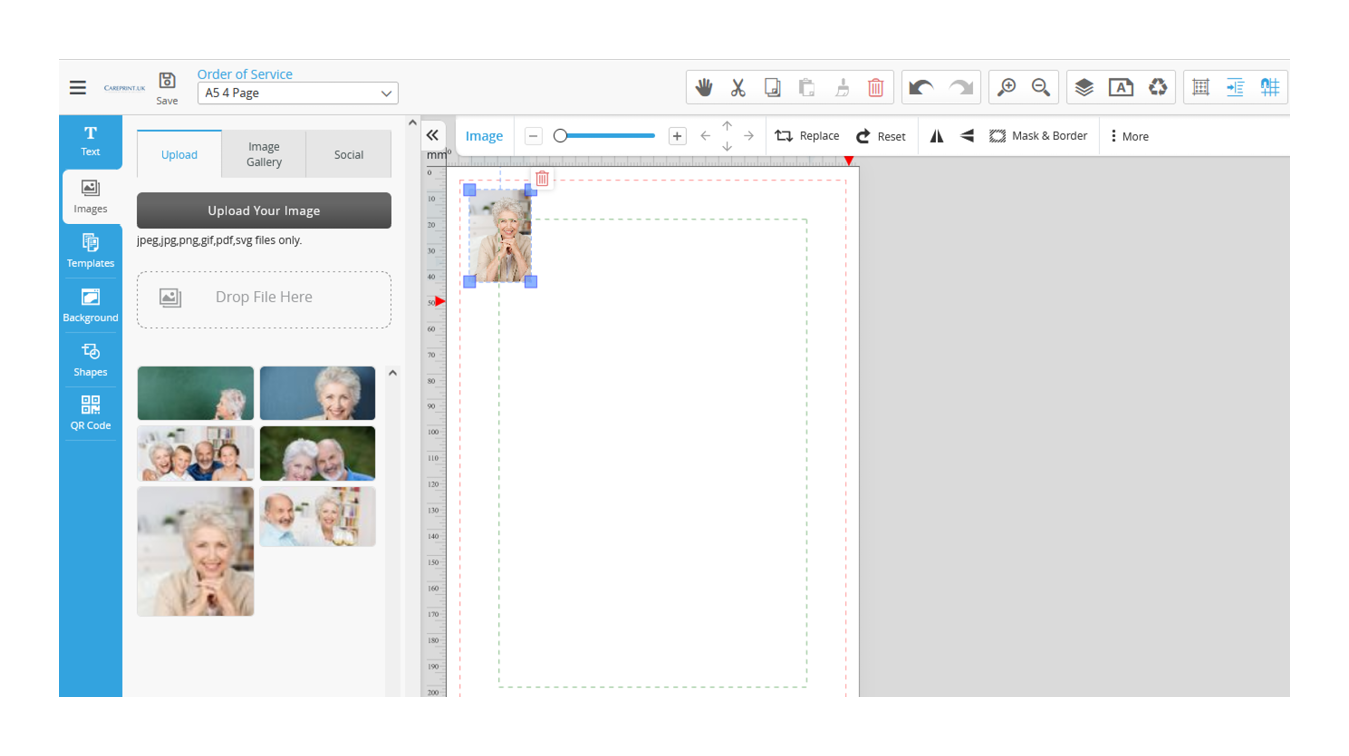Switch to the Image Gallery tab

tap(264, 154)
